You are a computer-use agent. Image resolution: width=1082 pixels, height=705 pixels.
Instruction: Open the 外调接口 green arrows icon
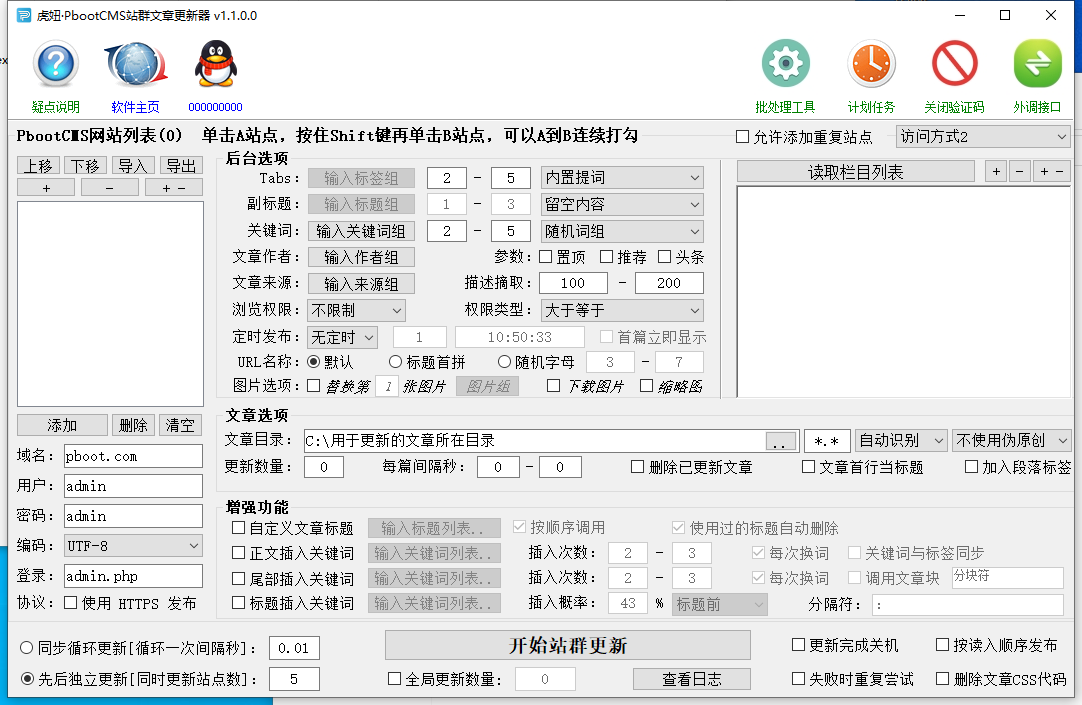click(x=1037, y=63)
